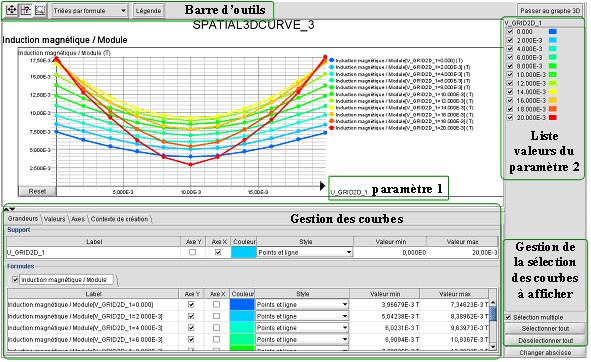This screenshot has width=591, height=362.
Task: Open the Contexte de création tab
Action: click(x=119, y=219)
